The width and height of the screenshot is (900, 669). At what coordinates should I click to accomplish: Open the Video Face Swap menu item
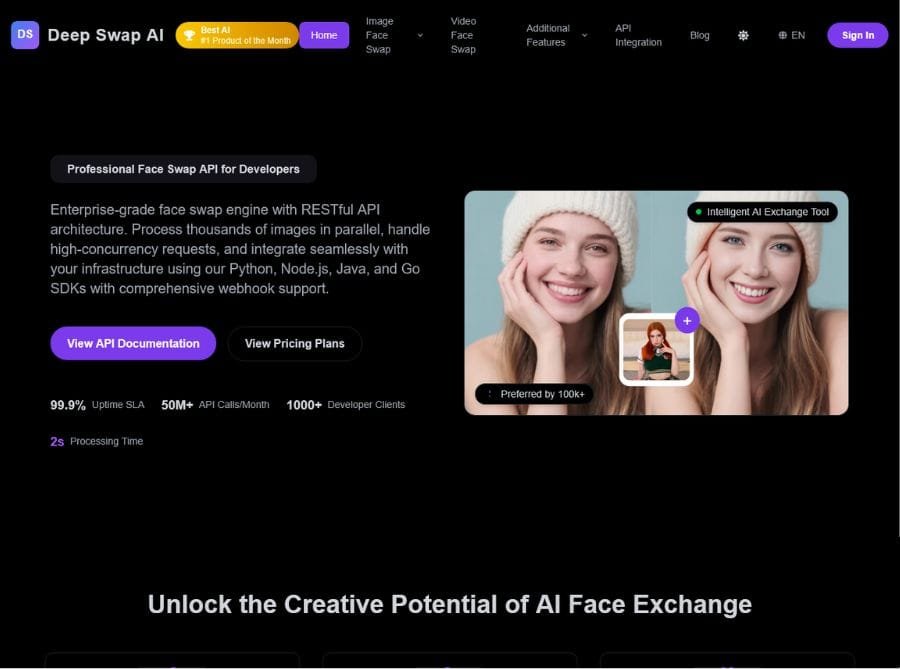463,35
